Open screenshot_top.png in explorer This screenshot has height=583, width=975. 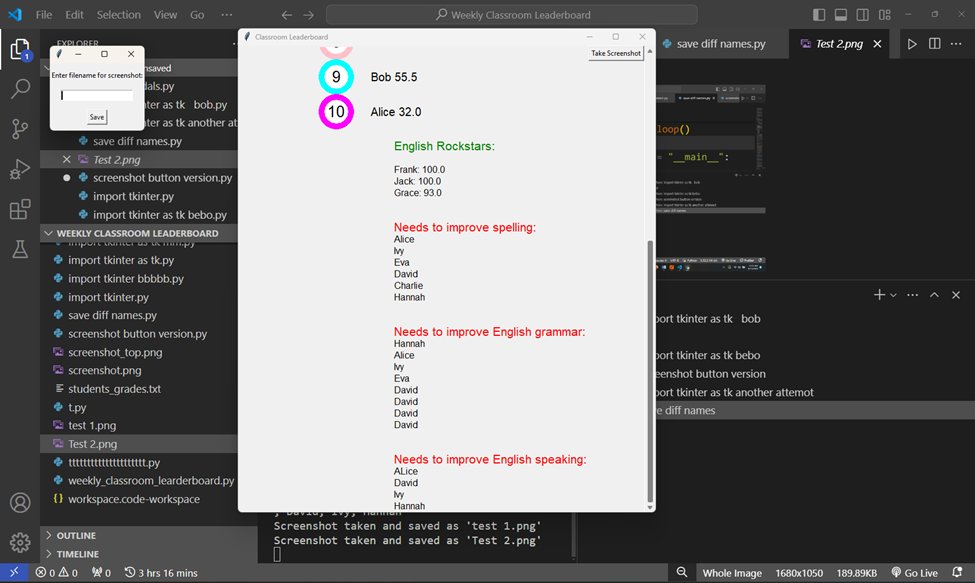point(115,352)
